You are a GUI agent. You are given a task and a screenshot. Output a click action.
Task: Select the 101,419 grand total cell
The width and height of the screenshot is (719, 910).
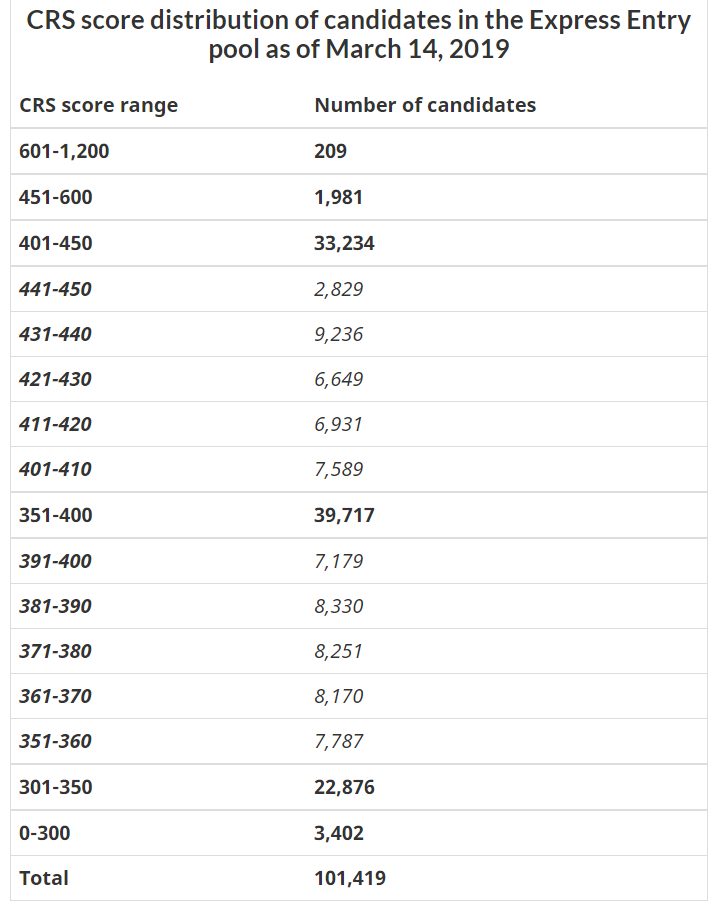(x=349, y=878)
